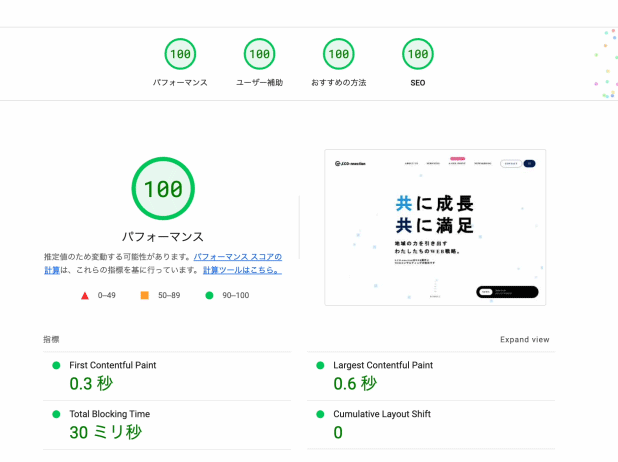Expand the metrics with Expand view
The image size is (618, 462).
pyautogui.click(x=524, y=340)
